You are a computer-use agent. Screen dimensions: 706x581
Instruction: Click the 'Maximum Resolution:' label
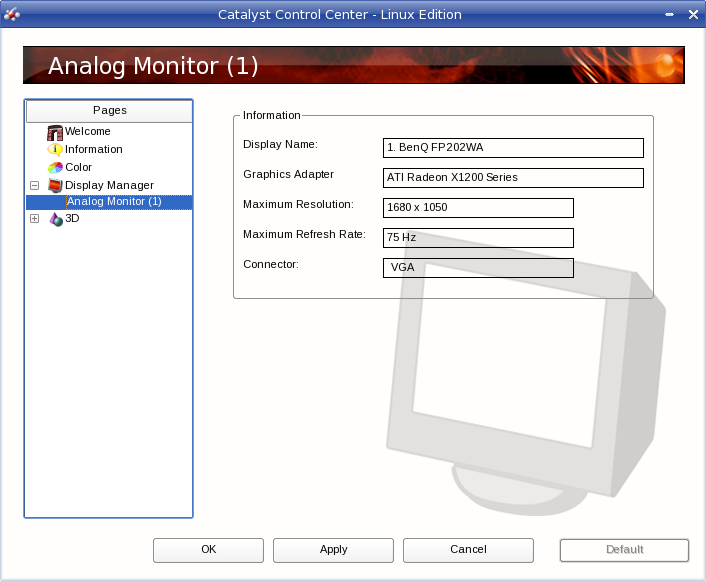298,204
